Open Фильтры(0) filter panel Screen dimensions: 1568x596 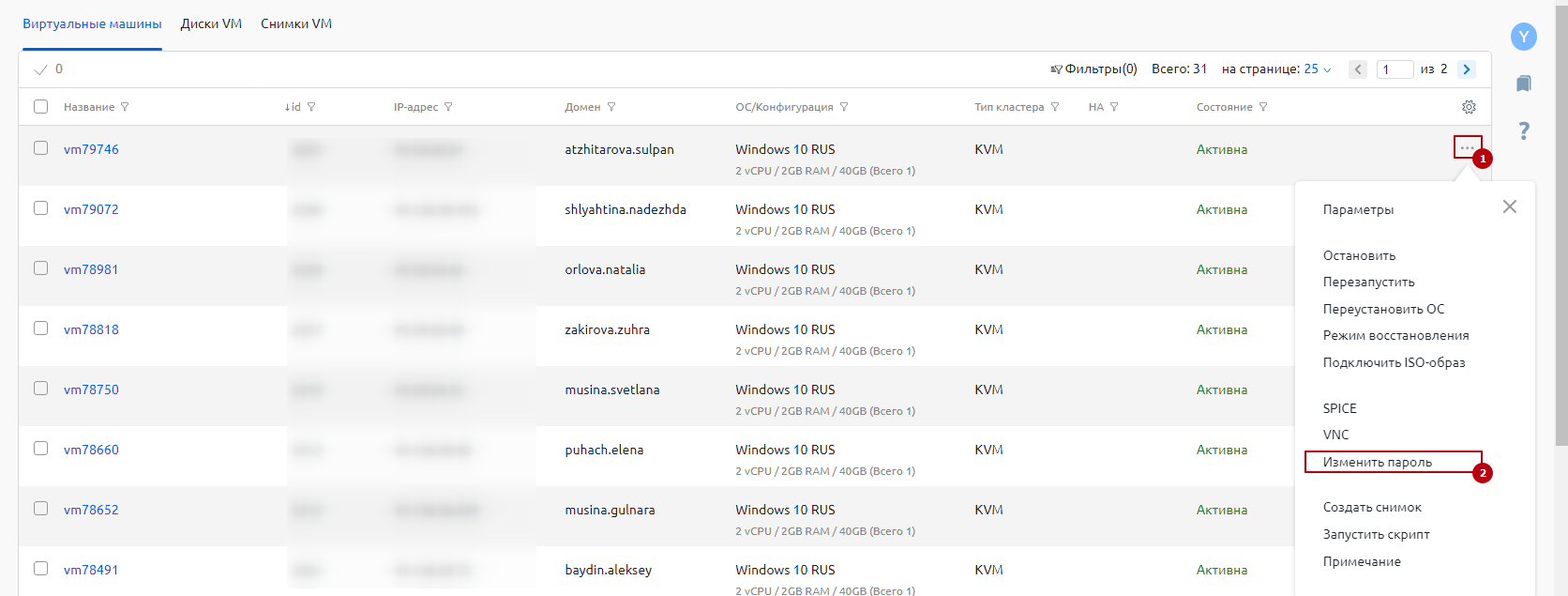[x=1093, y=69]
